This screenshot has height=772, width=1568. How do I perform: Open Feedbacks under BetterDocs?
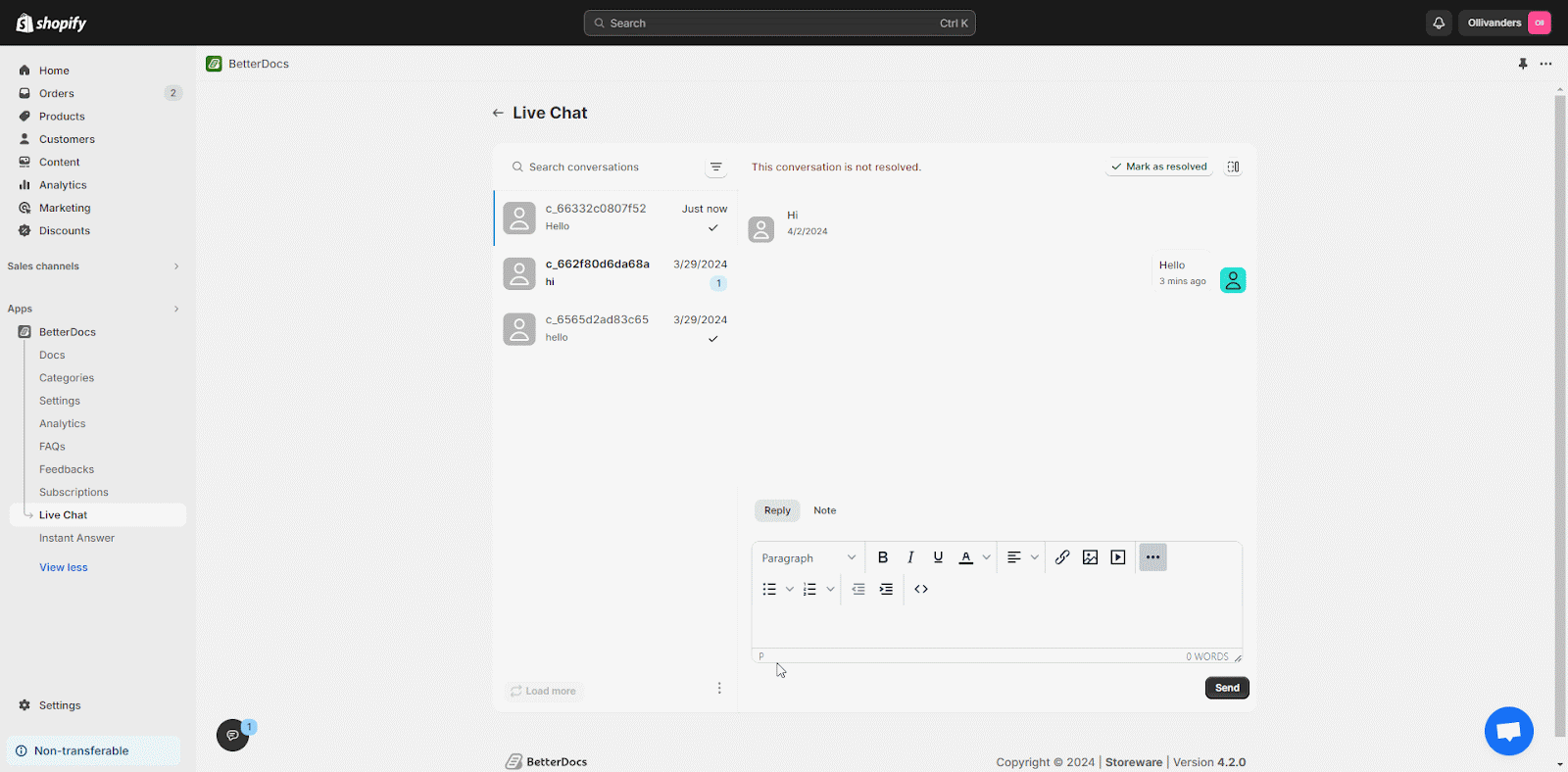[67, 469]
